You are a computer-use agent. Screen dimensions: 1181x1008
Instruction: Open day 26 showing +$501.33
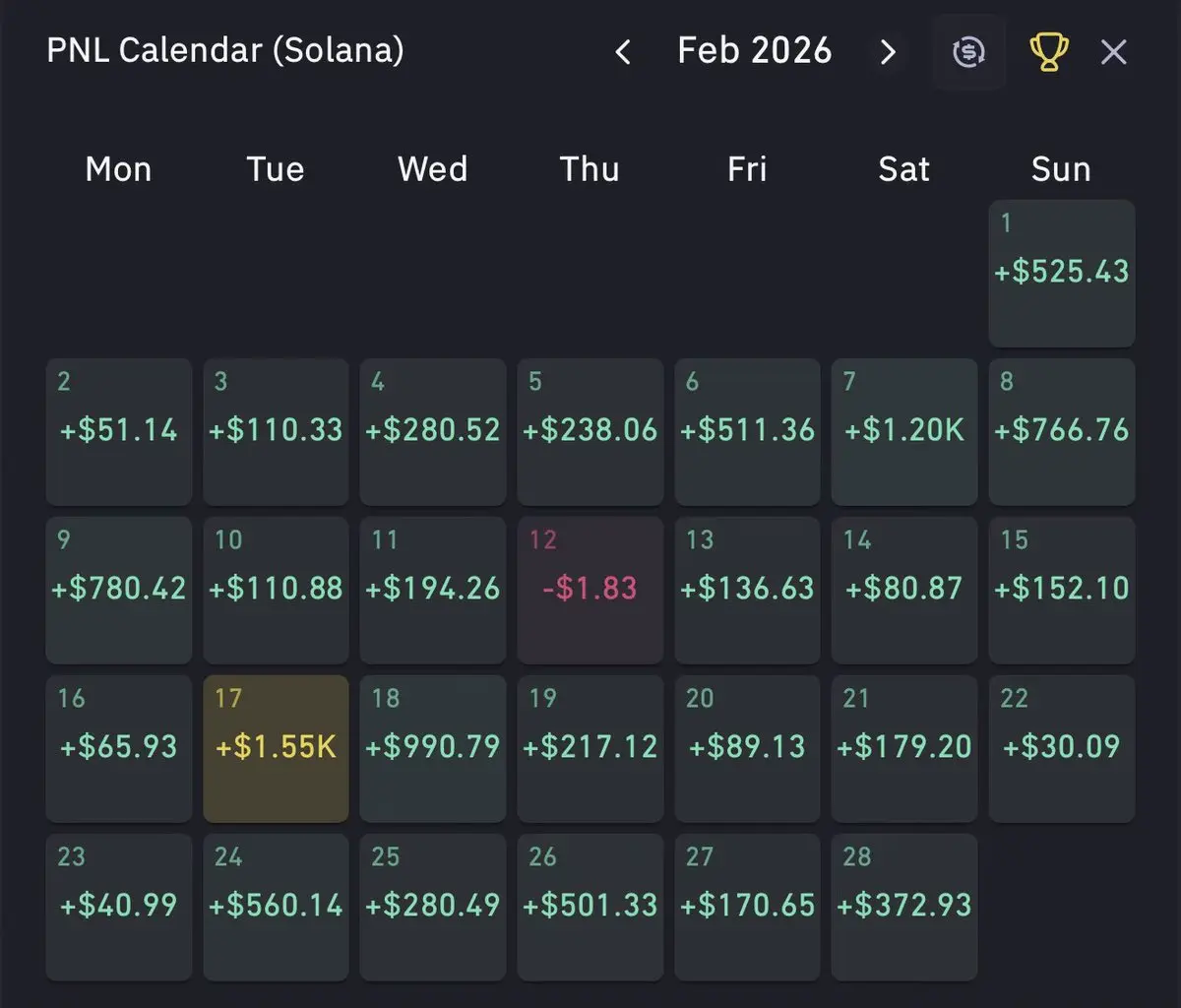(590, 907)
